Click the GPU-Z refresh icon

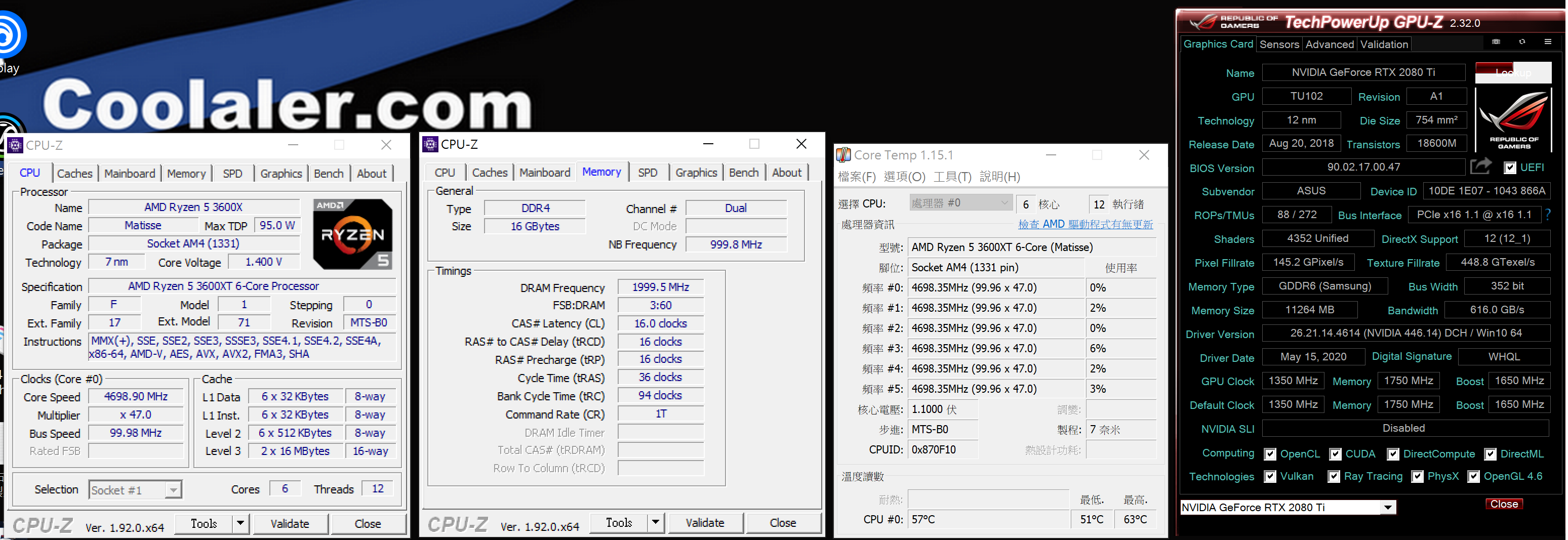pos(1522,42)
